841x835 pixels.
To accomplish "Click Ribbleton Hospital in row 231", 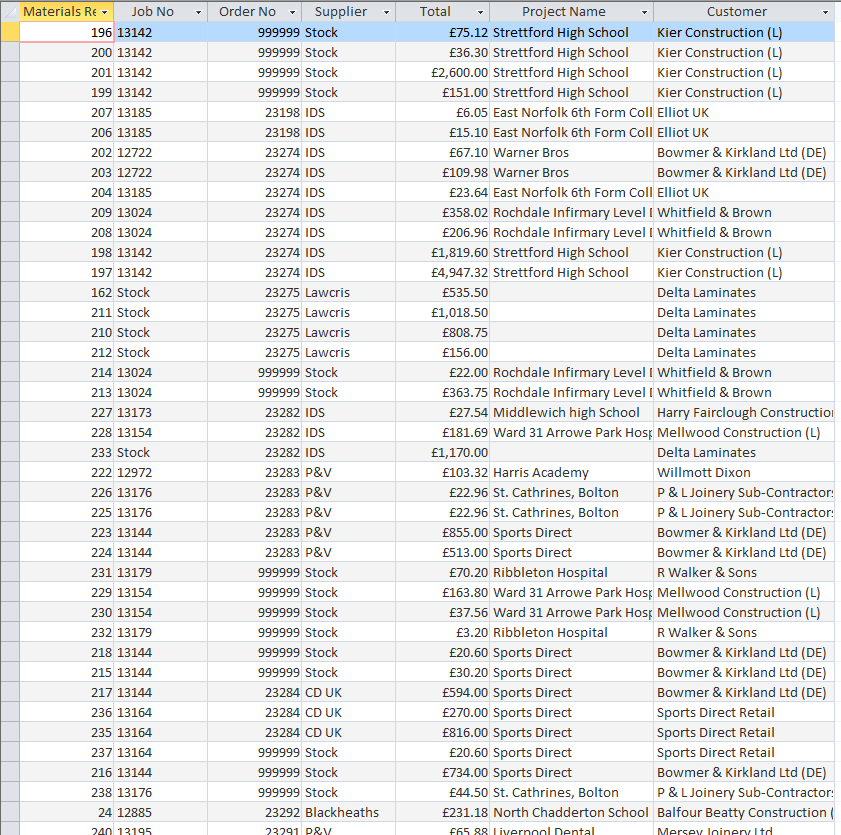I will [x=572, y=572].
